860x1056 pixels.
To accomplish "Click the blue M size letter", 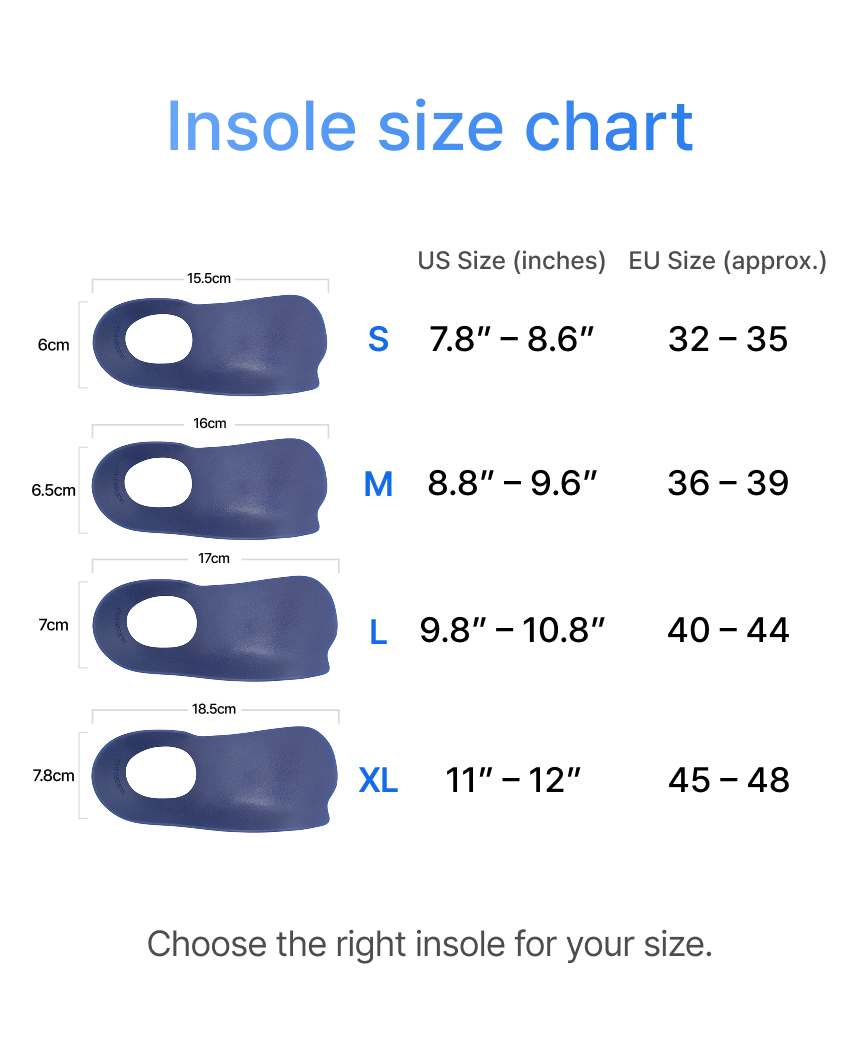I will click(x=378, y=485).
